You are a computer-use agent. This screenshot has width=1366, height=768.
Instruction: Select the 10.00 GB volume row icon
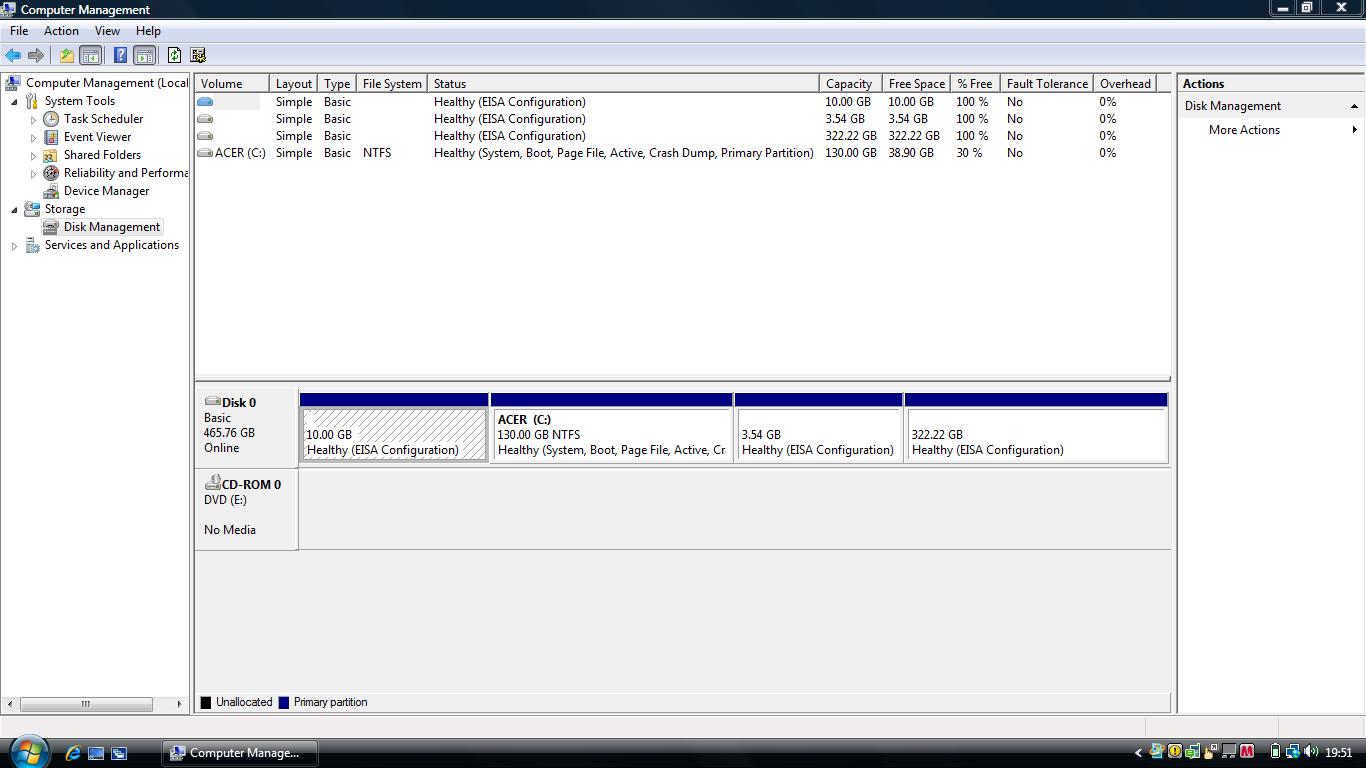pos(205,102)
